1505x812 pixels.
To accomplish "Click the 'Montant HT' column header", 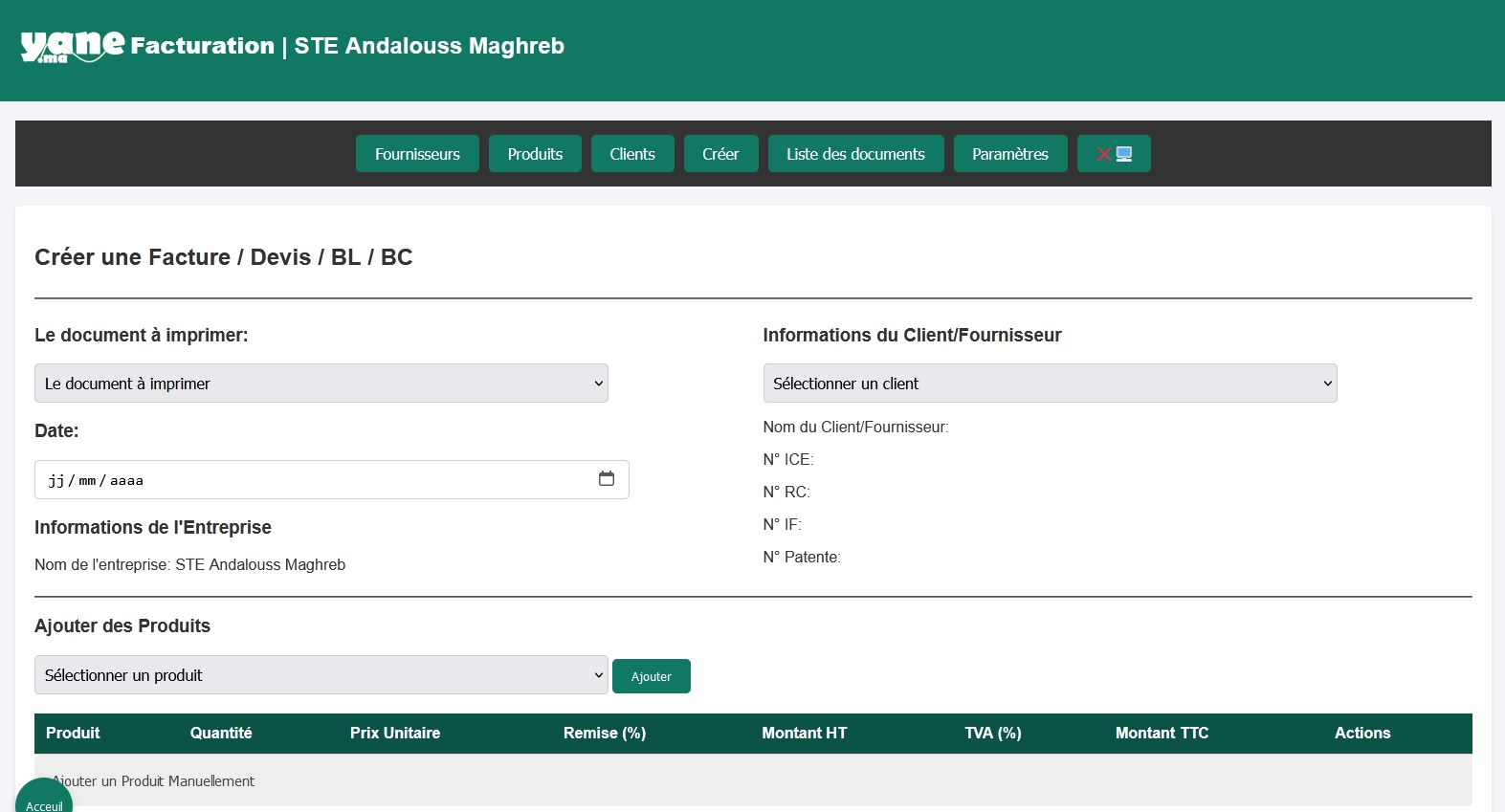I will click(805, 733).
